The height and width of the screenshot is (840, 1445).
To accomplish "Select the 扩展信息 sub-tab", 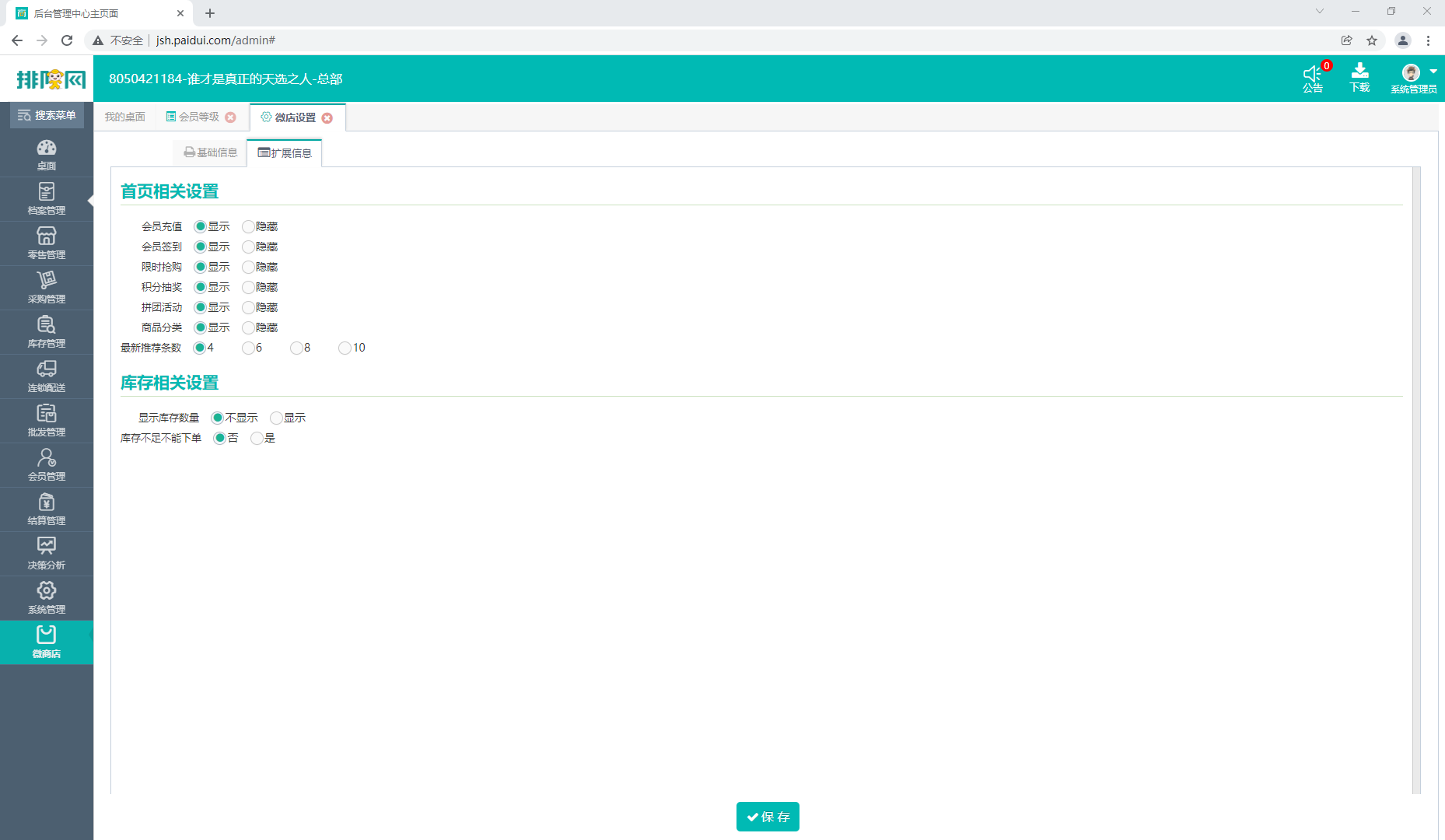I will coord(285,153).
